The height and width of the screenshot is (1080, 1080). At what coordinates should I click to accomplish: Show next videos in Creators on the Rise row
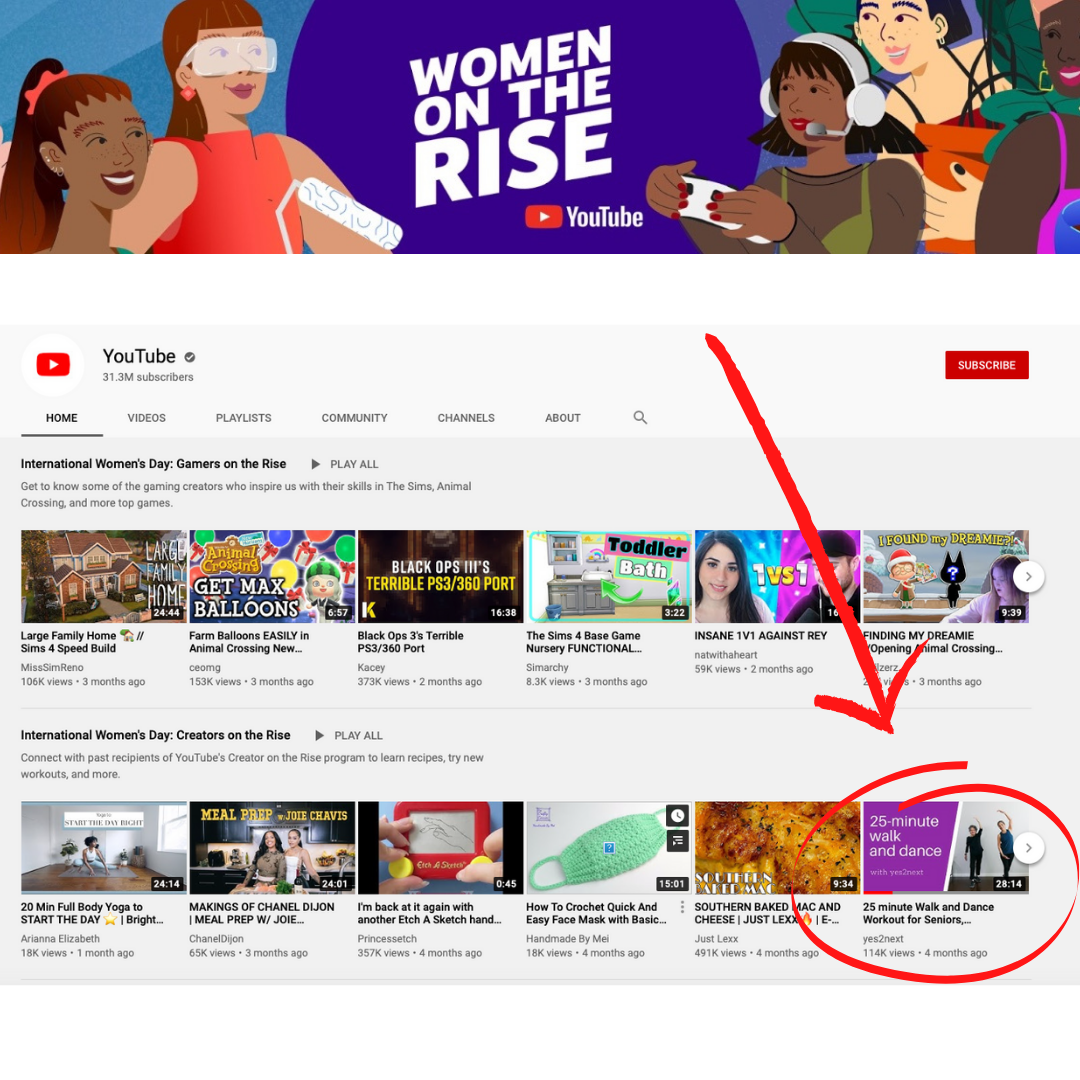1028,848
